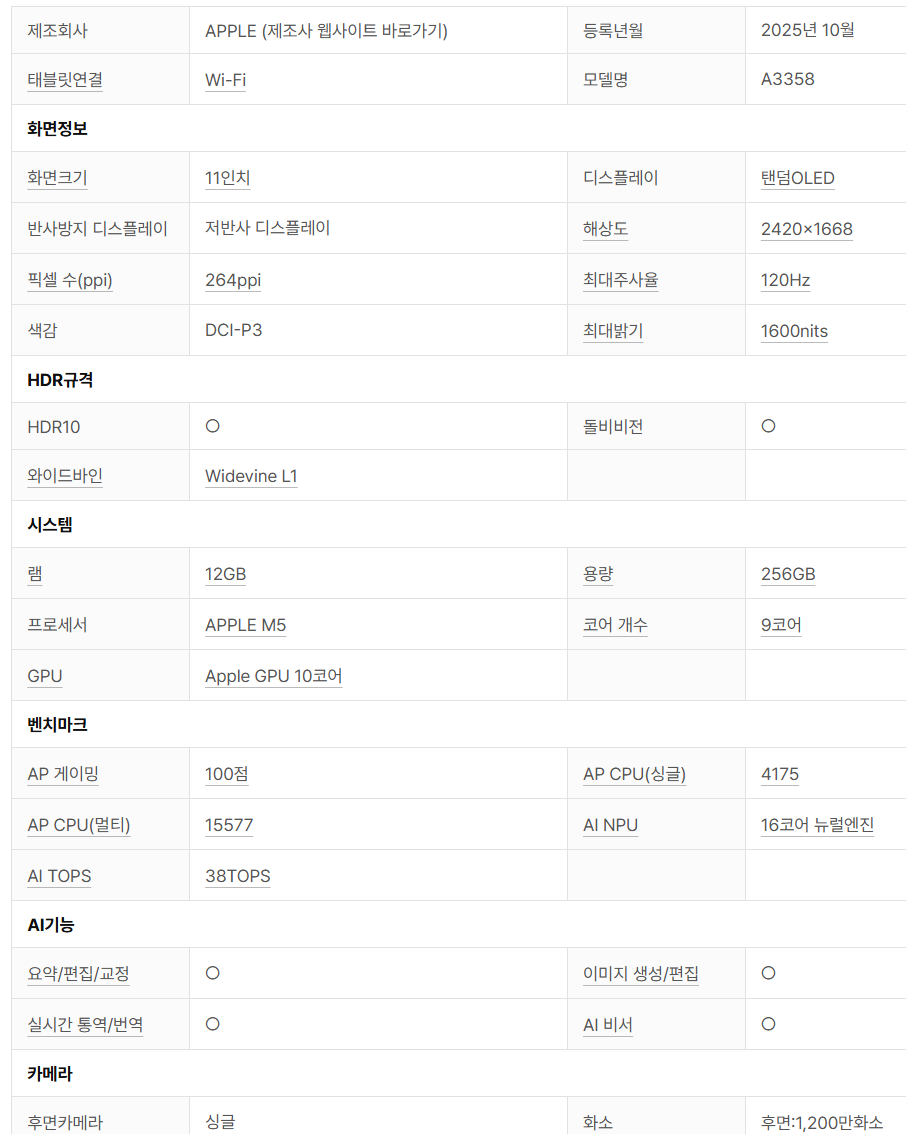906x1134 pixels.
Task: Open the 최대밝기 term link
Action: click(x=612, y=331)
